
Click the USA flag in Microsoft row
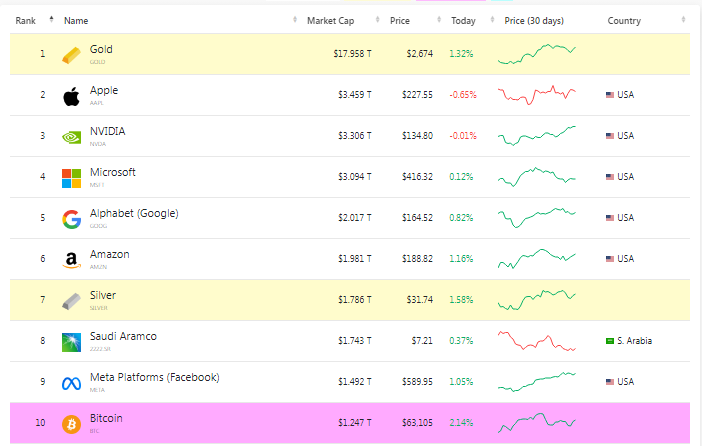(609, 177)
